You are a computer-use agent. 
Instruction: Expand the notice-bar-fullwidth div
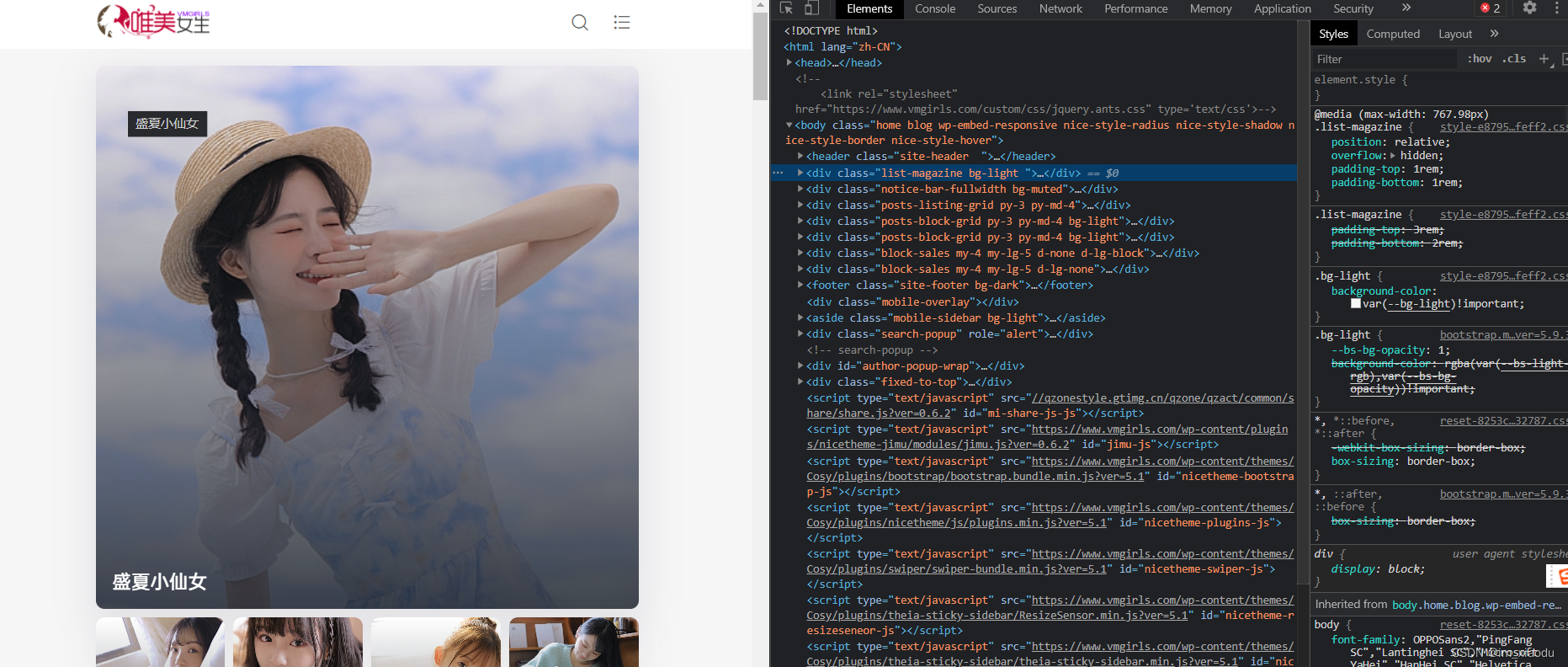(800, 189)
